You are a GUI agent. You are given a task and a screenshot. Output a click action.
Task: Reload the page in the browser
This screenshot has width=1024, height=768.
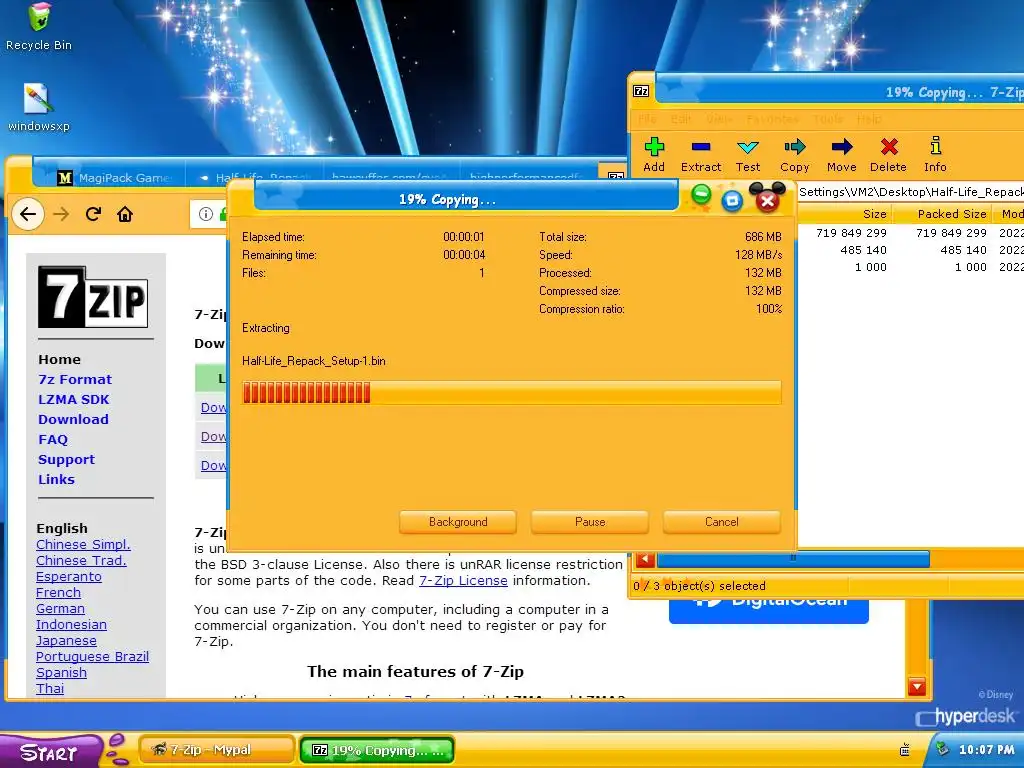93,214
